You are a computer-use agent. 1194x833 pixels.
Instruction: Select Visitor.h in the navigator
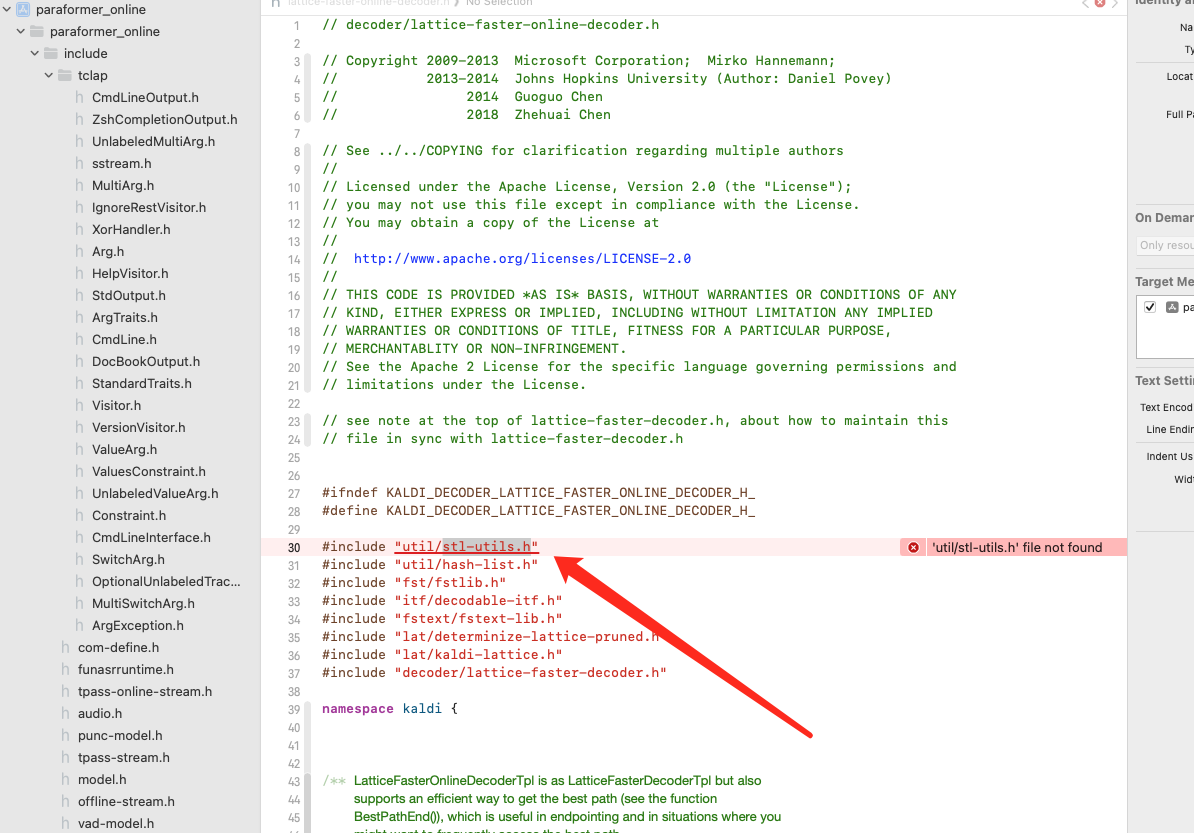[116, 406]
